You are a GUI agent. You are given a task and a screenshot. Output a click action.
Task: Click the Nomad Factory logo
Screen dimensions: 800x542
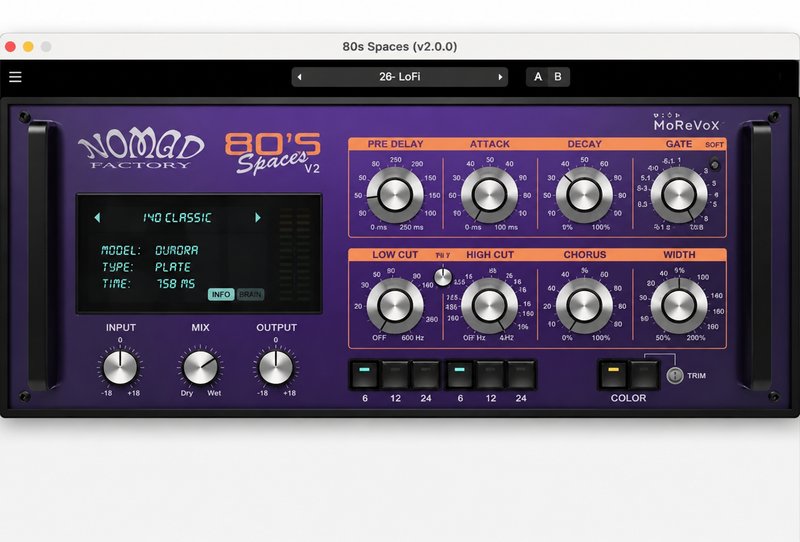click(x=141, y=149)
